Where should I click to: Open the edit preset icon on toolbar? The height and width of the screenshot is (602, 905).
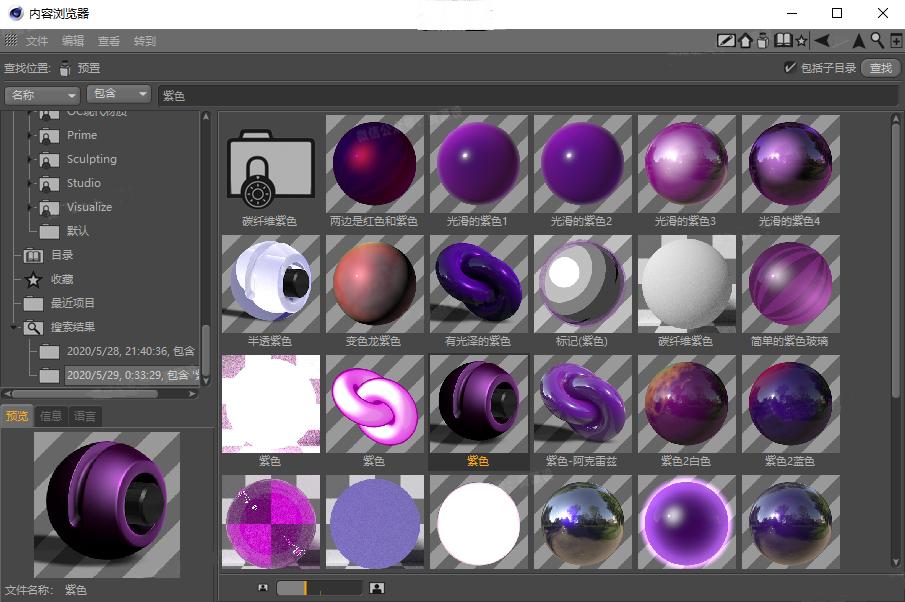726,40
